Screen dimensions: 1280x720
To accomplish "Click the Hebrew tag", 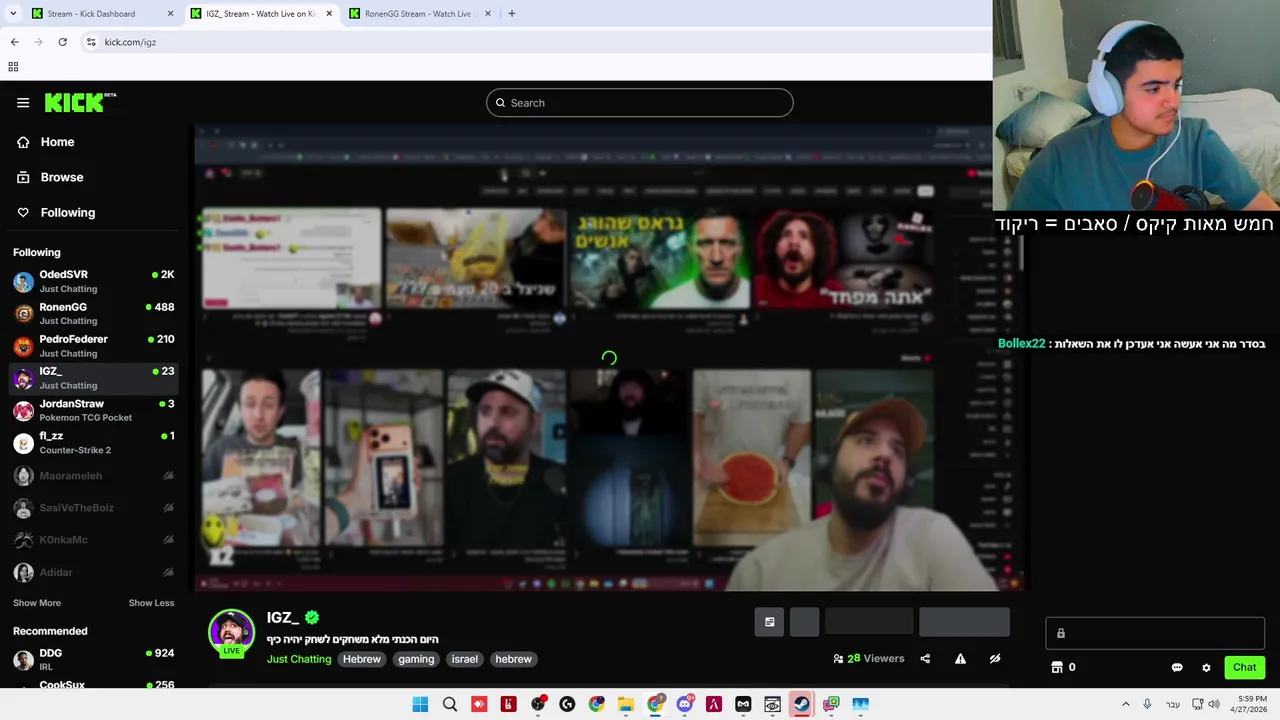I will (362, 659).
